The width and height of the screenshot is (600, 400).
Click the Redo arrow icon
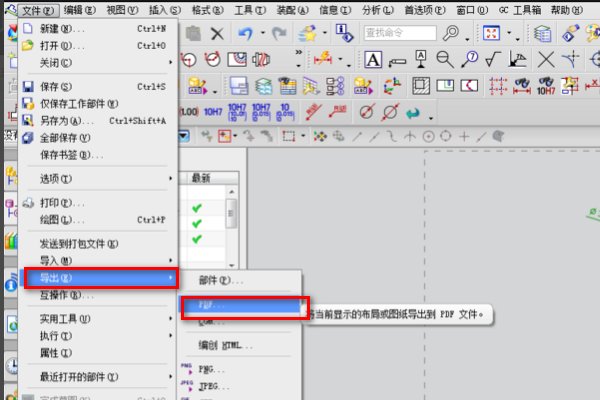point(279,33)
